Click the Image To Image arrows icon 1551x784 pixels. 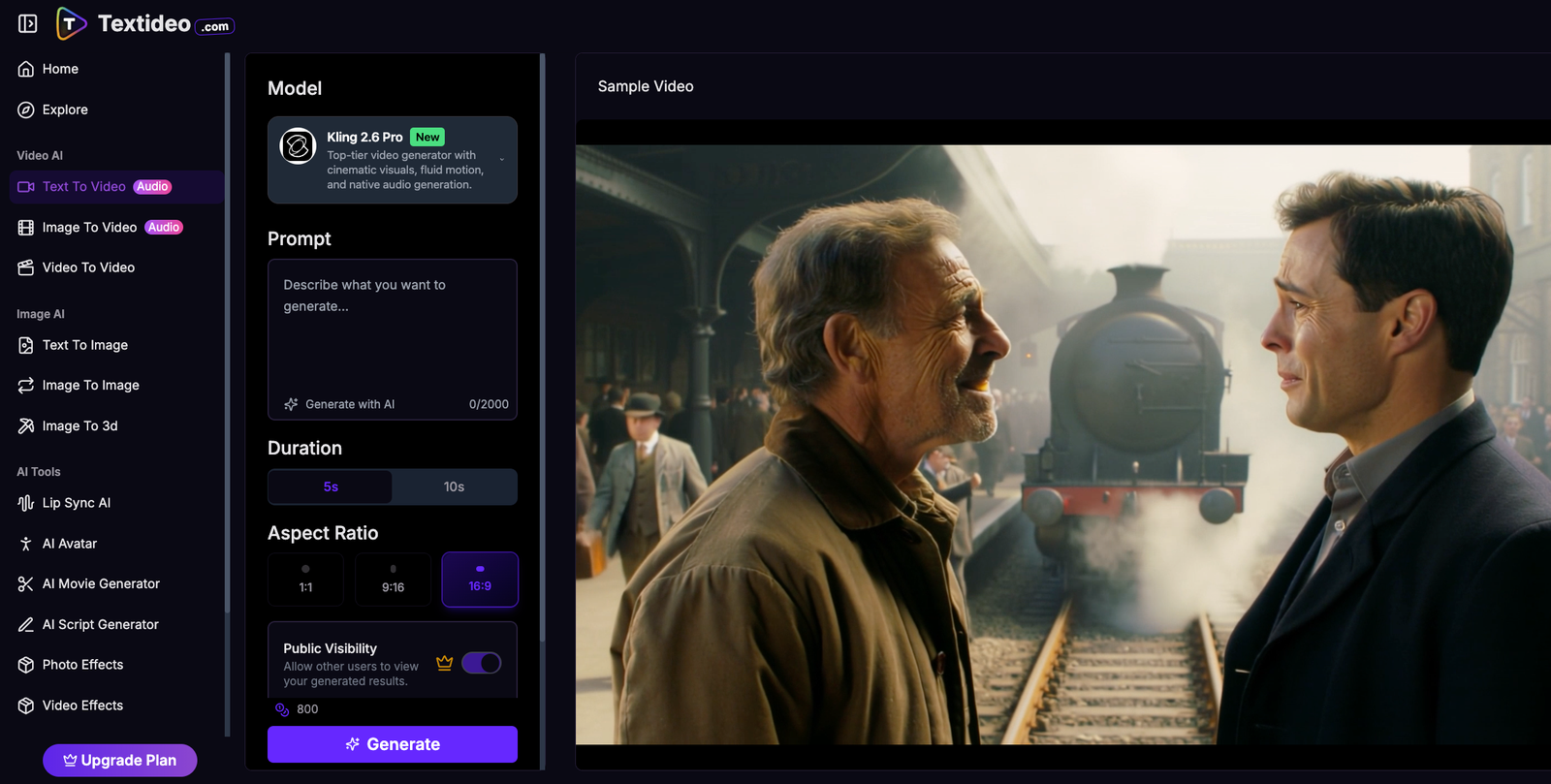click(26, 386)
